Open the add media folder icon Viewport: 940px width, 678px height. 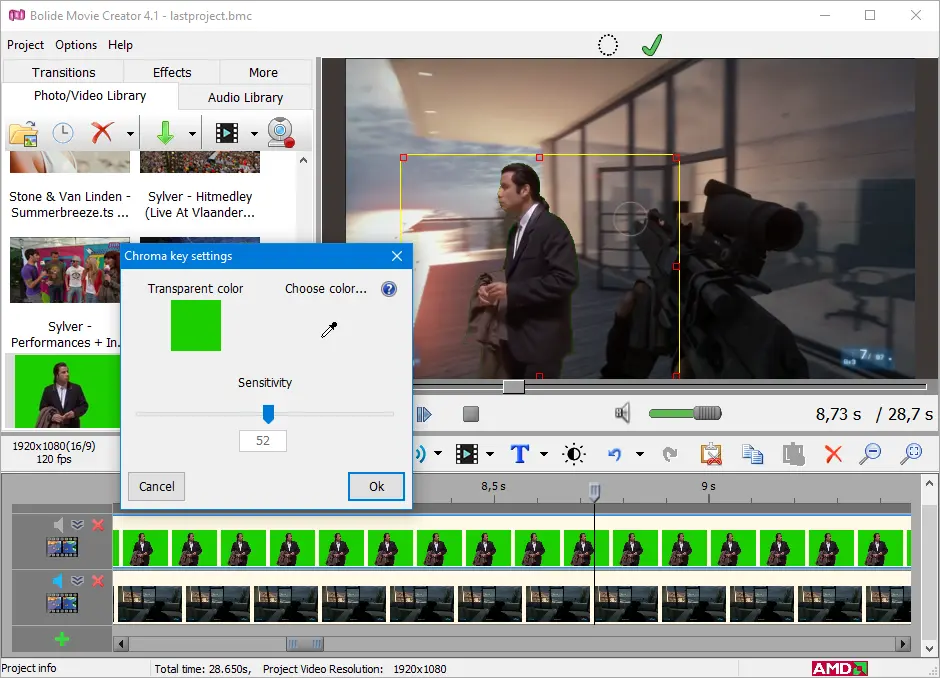(x=23, y=133)
